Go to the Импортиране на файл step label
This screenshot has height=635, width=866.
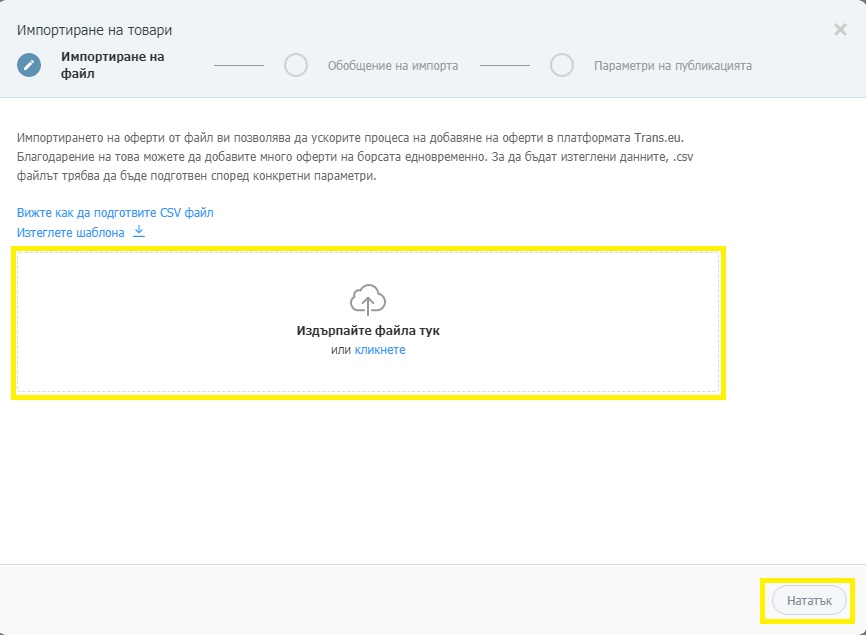click(113, 65)
